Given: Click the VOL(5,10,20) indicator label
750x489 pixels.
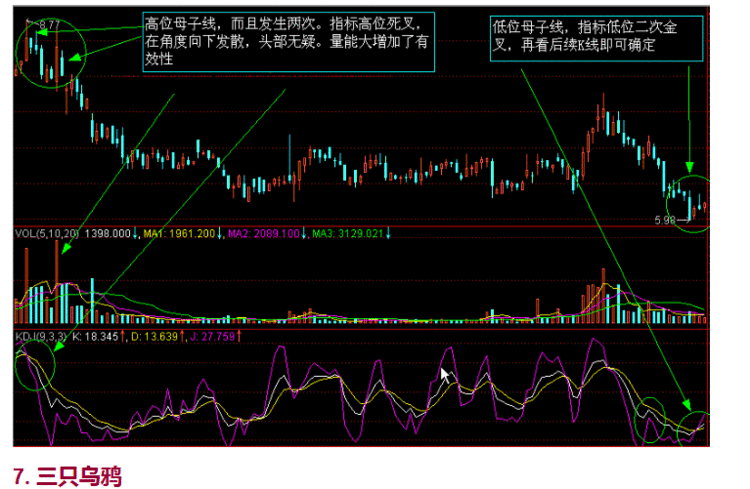Looking at the screenshot, I should (47, 233).
